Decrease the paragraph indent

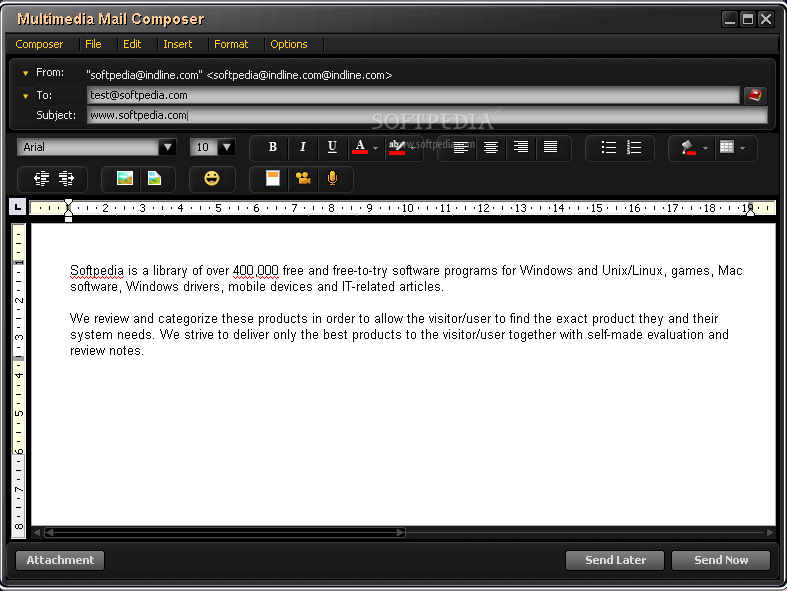(x=41, y=178)
